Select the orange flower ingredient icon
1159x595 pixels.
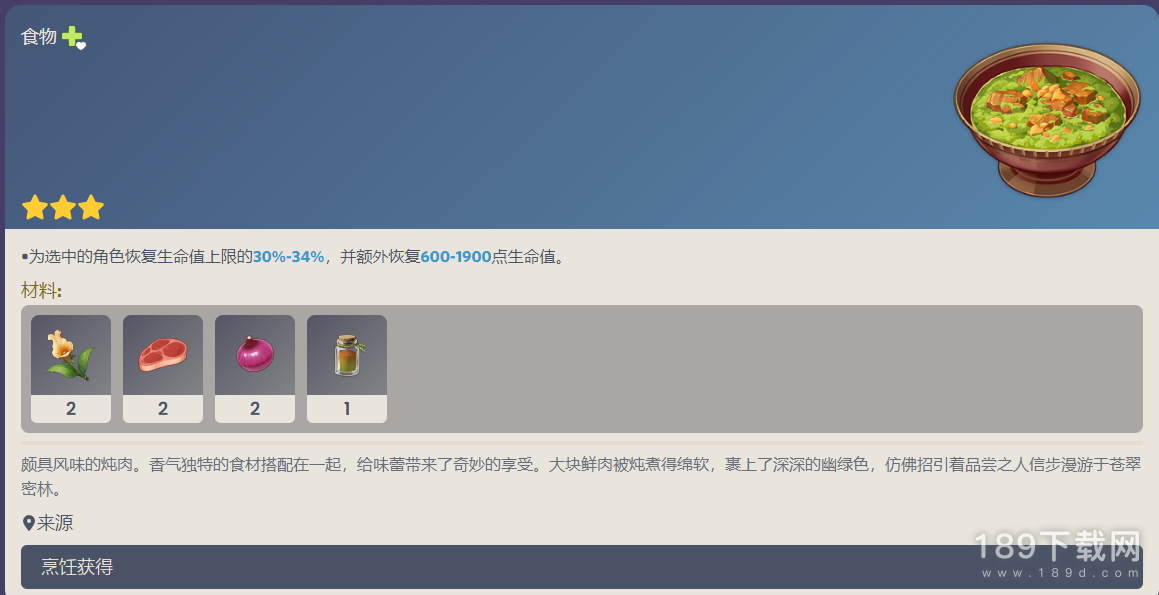(71, 356)
